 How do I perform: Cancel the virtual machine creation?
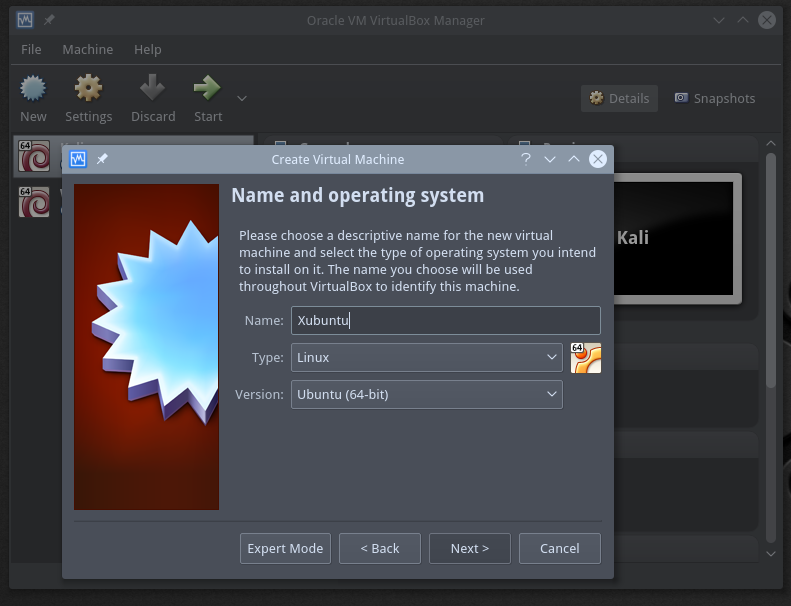click(x=560, y=548)
